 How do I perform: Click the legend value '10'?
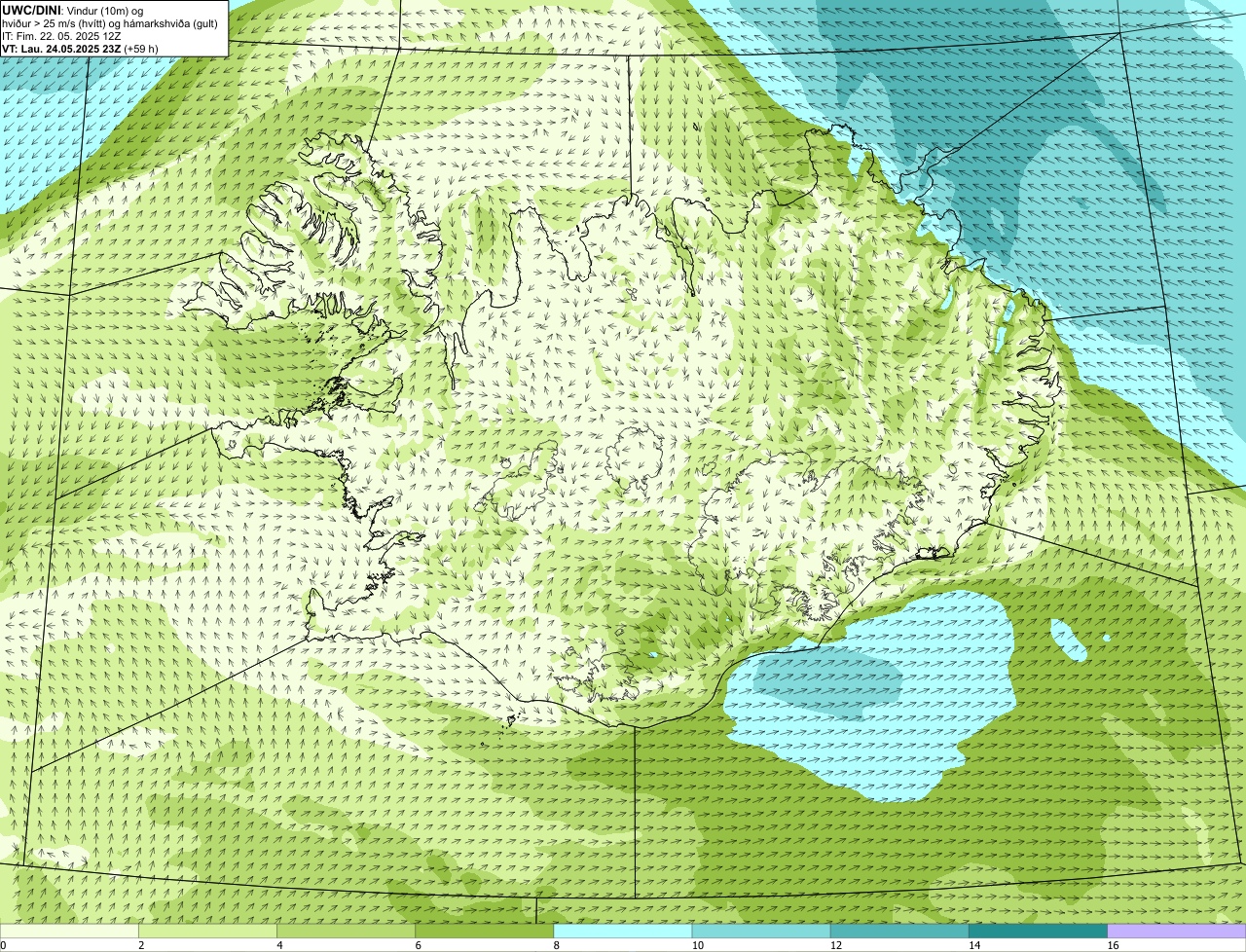[697, 945]
